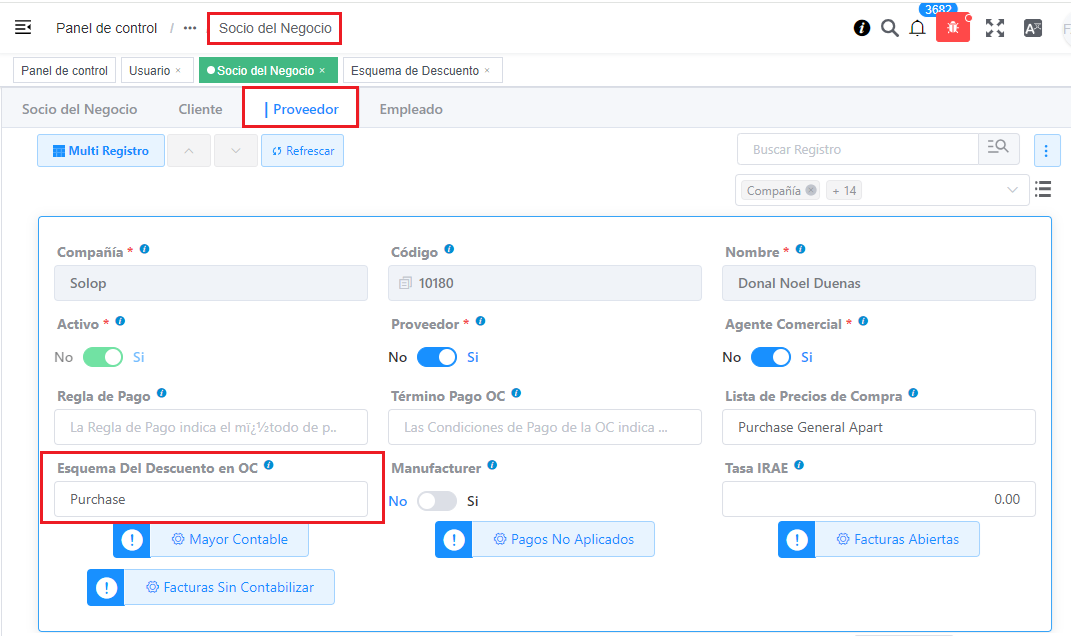Click the list view icon beside filter
The width and height of the screenshot is (1071, 636).
(1043, 189)
